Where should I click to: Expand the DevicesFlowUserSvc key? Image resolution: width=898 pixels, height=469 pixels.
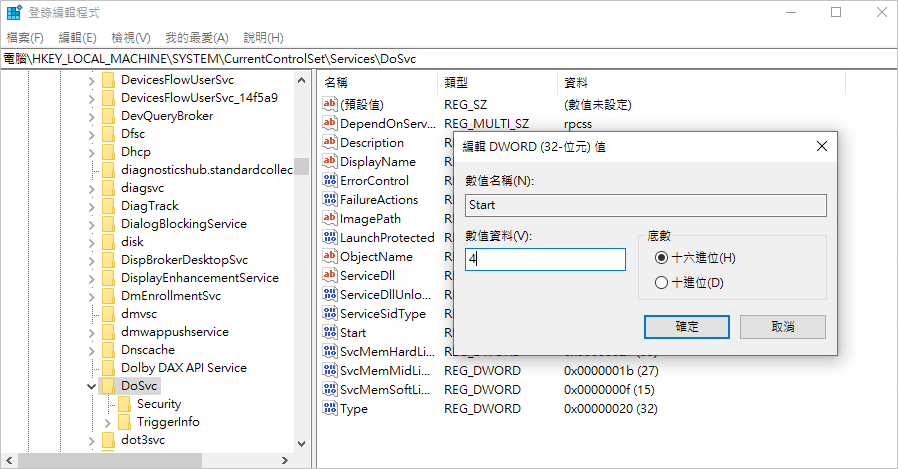click(x=92, y=81)
